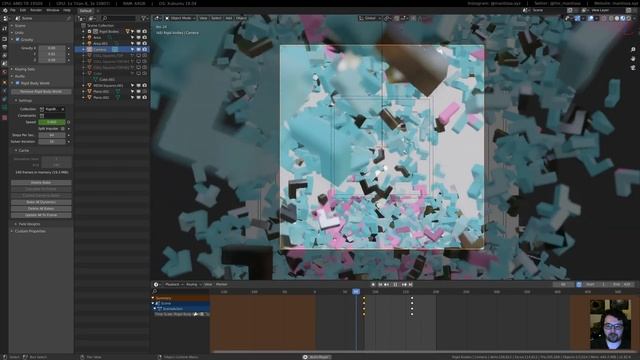640x360 pixels.
Task: Click the pause playback button
Action: 395,284
